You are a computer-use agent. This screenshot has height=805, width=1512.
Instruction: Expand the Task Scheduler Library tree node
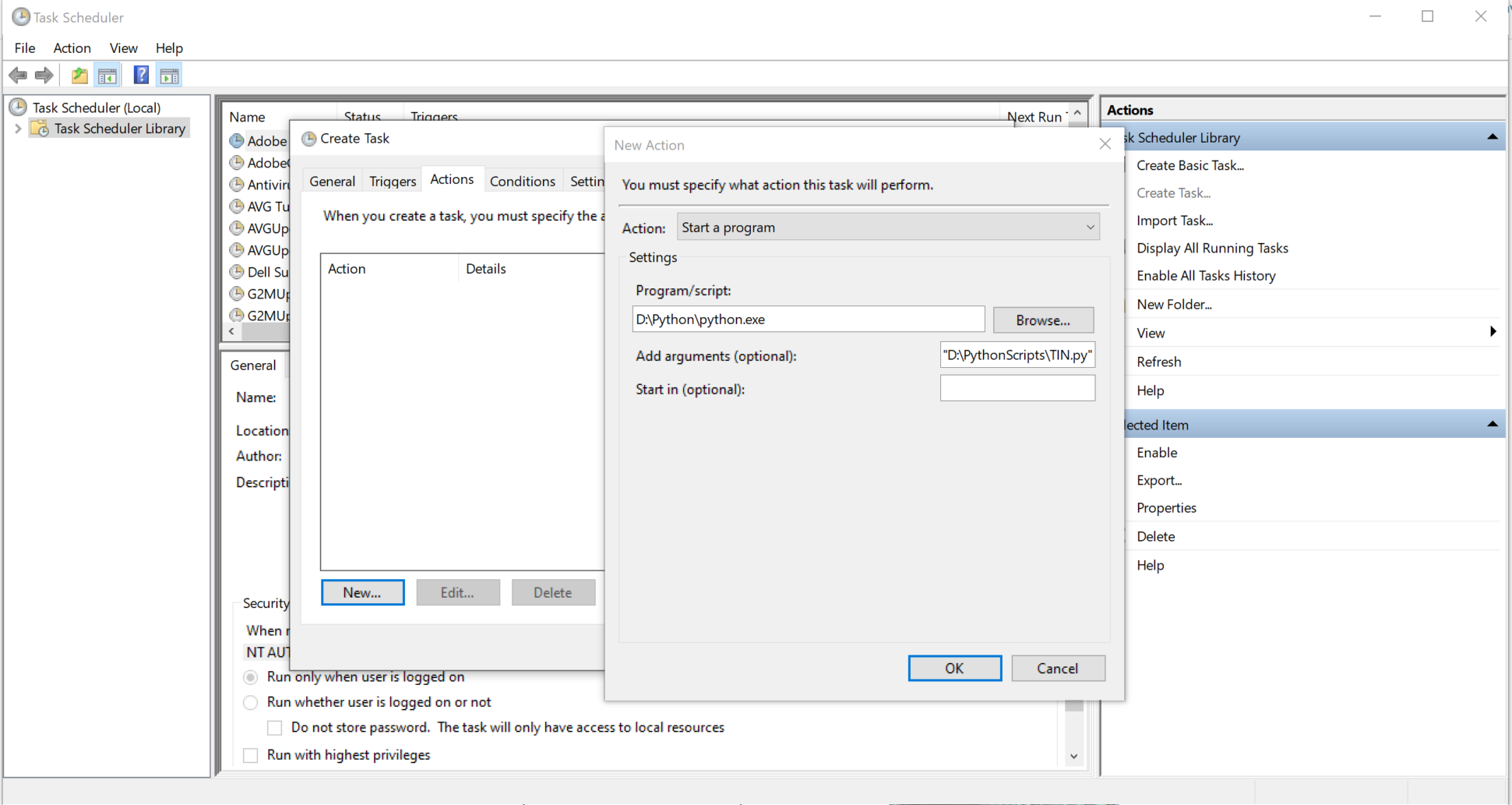coord(17,128)
